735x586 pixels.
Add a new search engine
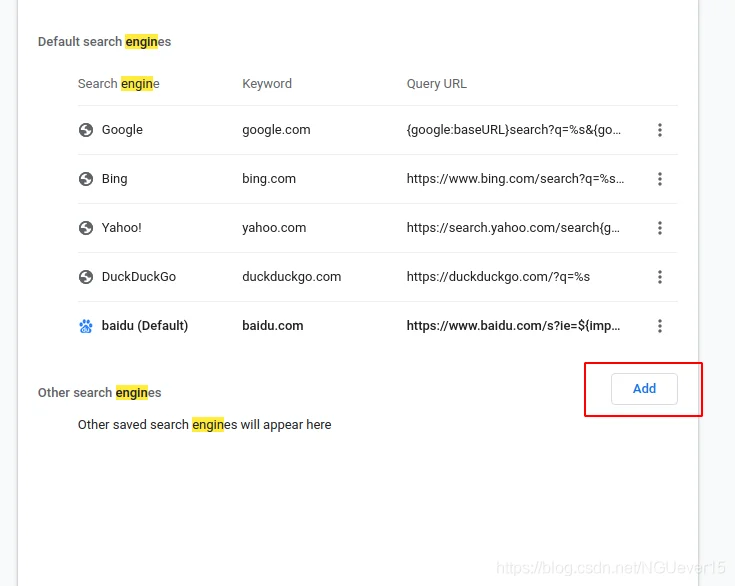pyautogui.click(x=644, y=389)
